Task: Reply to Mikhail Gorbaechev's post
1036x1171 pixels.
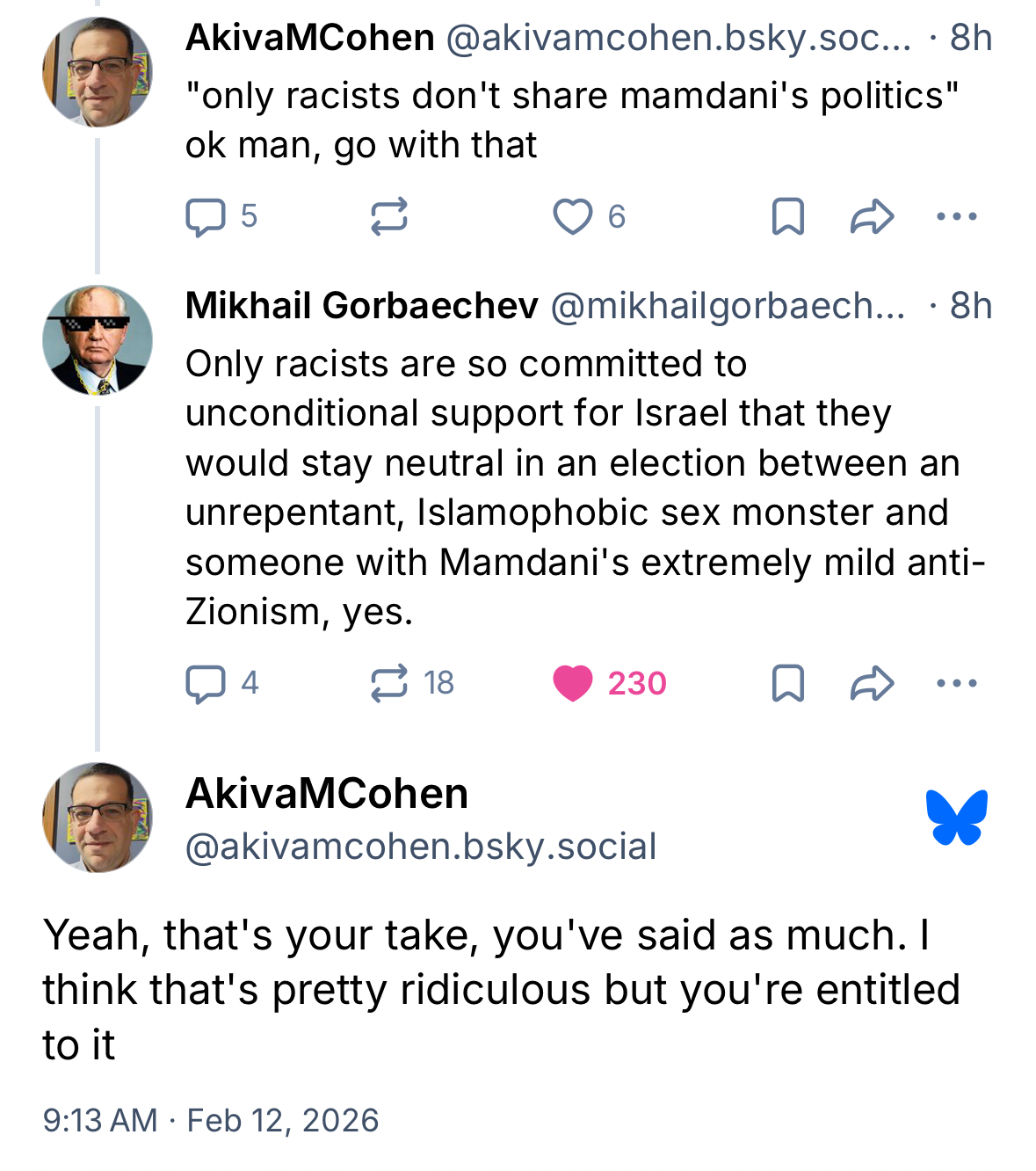Action: [x=206, y=684]
